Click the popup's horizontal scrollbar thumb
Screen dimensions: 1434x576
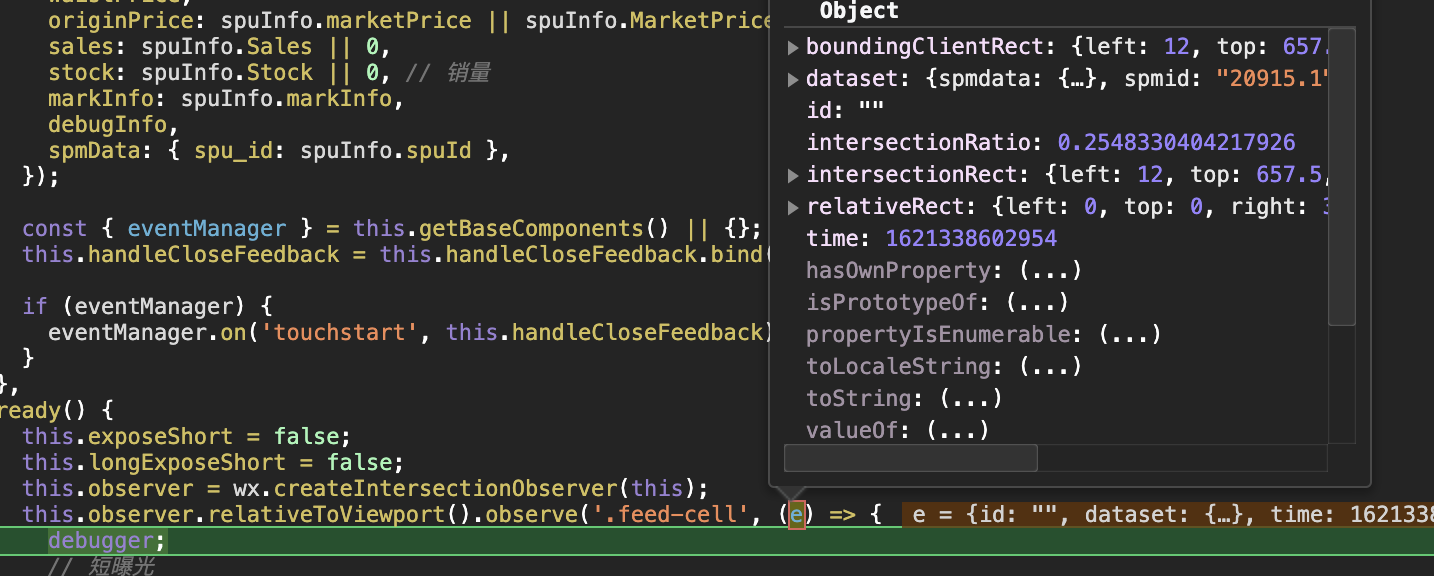point(911,458)
